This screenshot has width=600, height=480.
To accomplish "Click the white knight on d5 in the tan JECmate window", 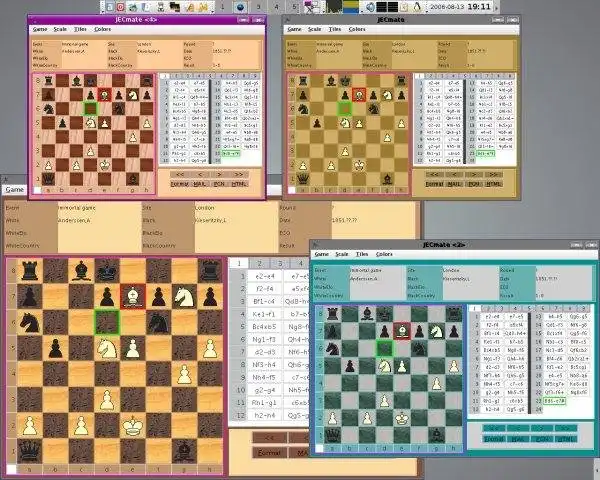I will click(x=345, y=123).
